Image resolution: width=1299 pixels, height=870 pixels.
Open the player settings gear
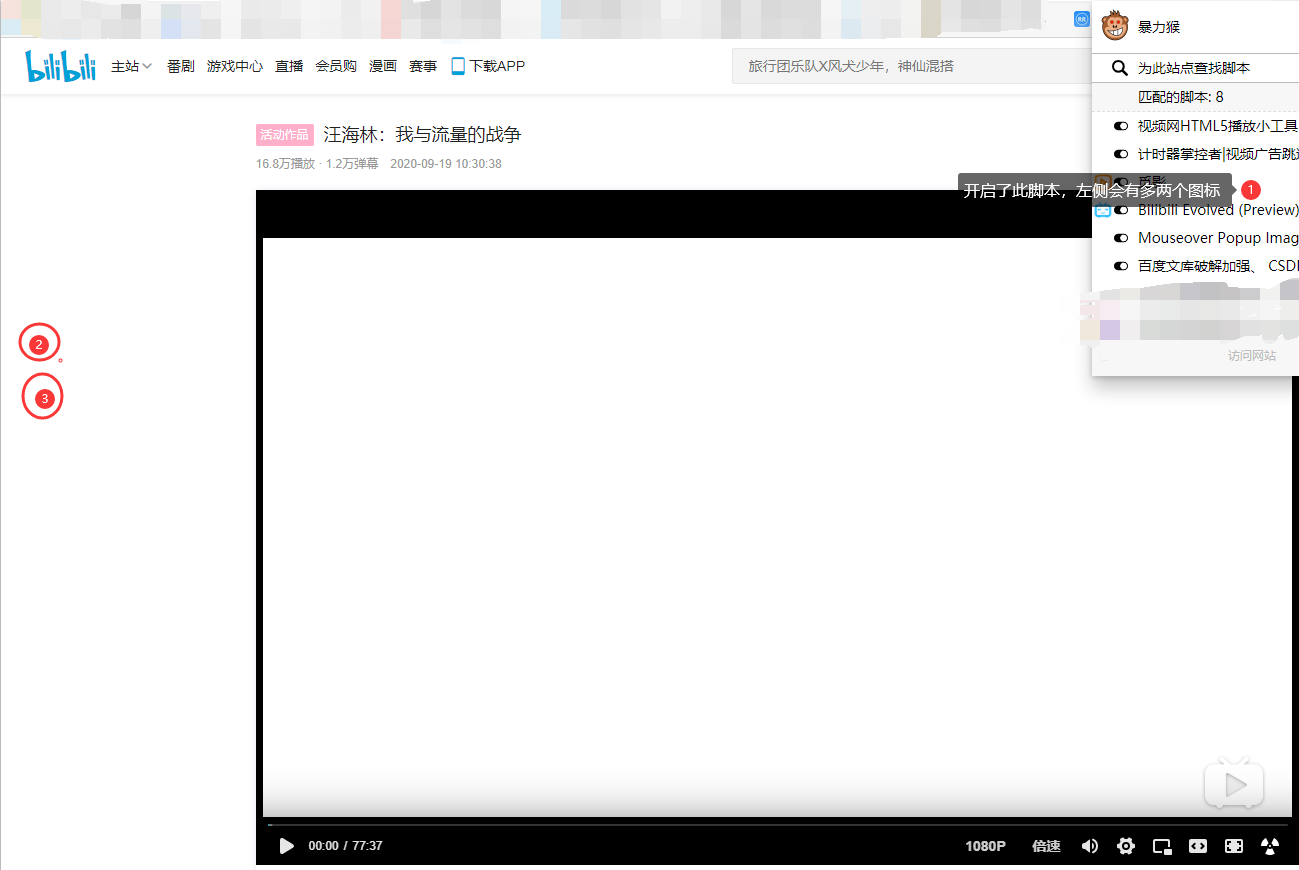coord(1125,846)
